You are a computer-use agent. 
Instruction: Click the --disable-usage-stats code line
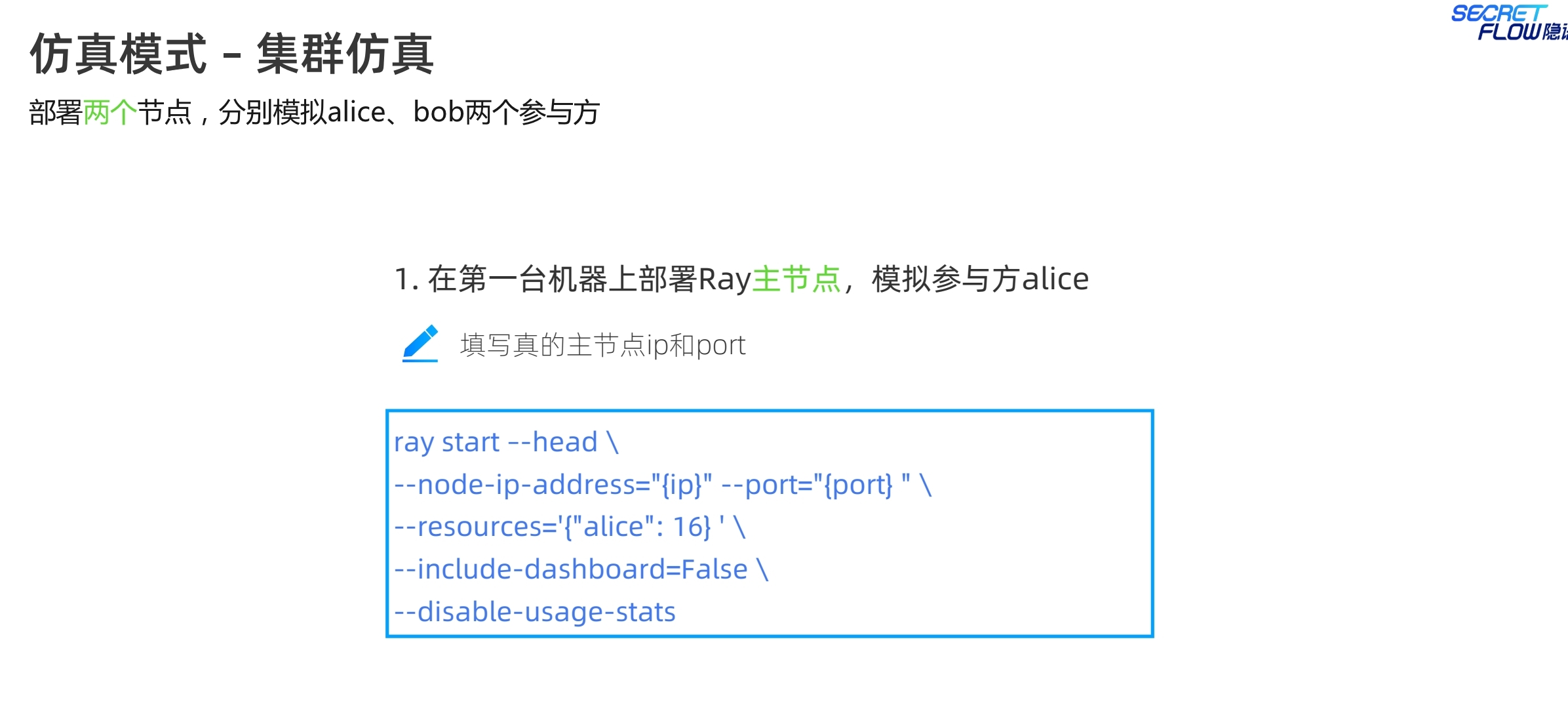click(x=534, y=612)
